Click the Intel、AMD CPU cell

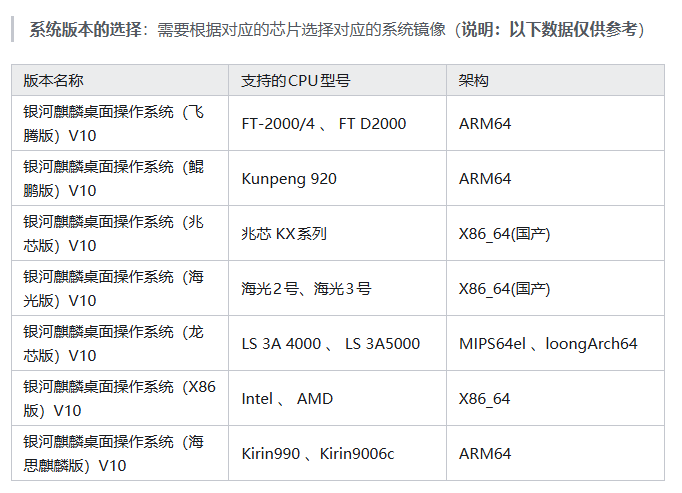click(x=287, y=399)
